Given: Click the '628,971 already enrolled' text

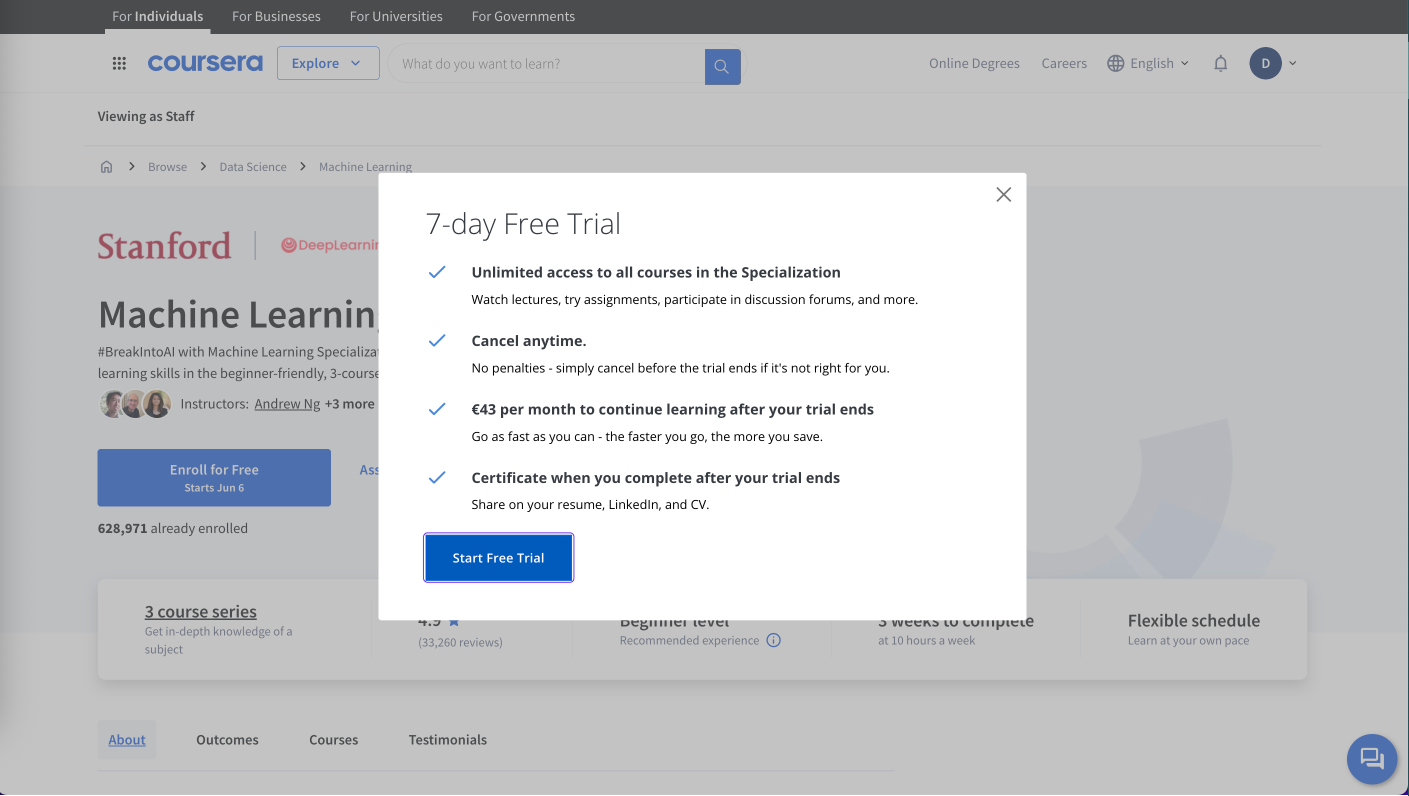Looking at the screenshot, I should coord(172,528).
